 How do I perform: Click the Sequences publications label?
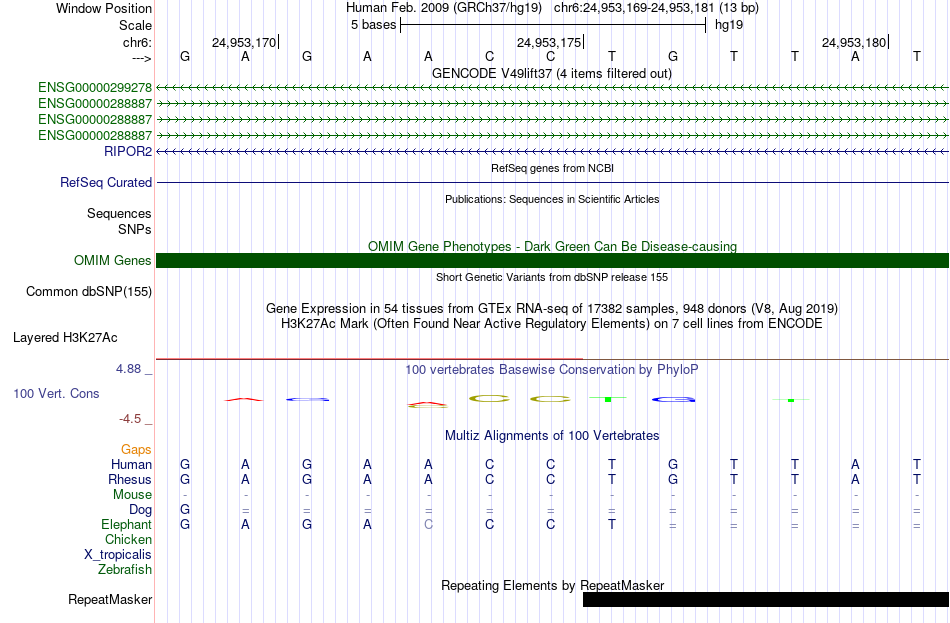coord(119,213)
